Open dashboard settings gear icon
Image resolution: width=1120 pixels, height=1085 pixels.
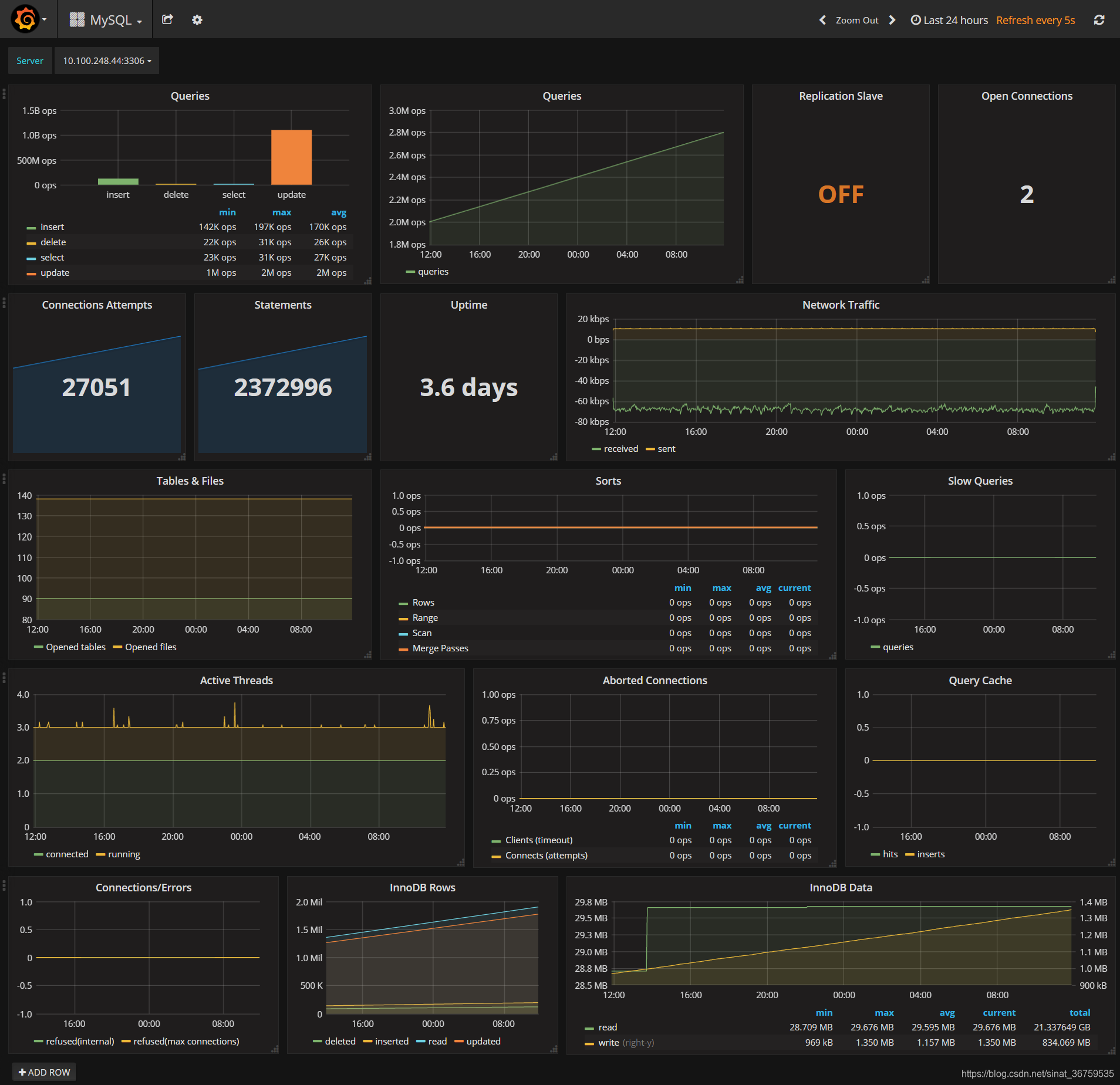197,20
